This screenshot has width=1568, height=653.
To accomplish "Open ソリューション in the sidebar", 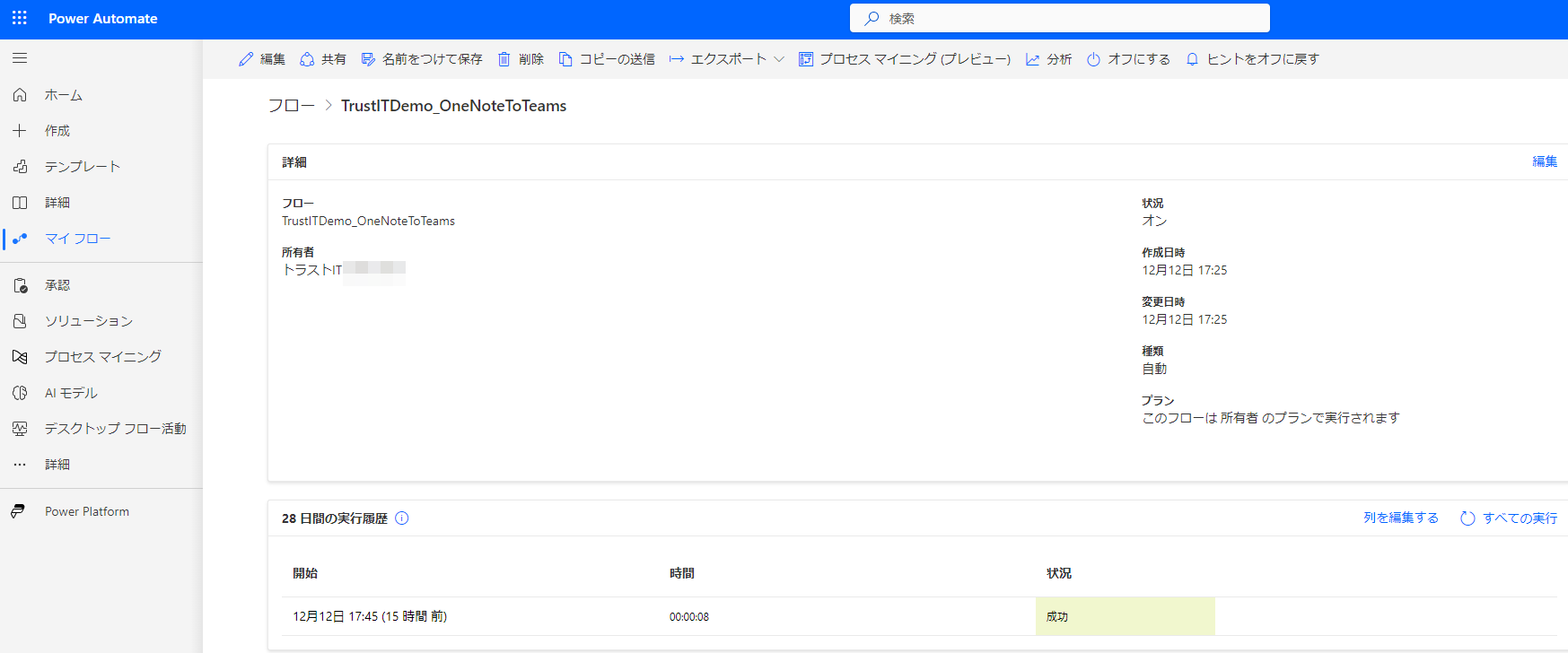I will pyautogui.click(x=88, y=321).
